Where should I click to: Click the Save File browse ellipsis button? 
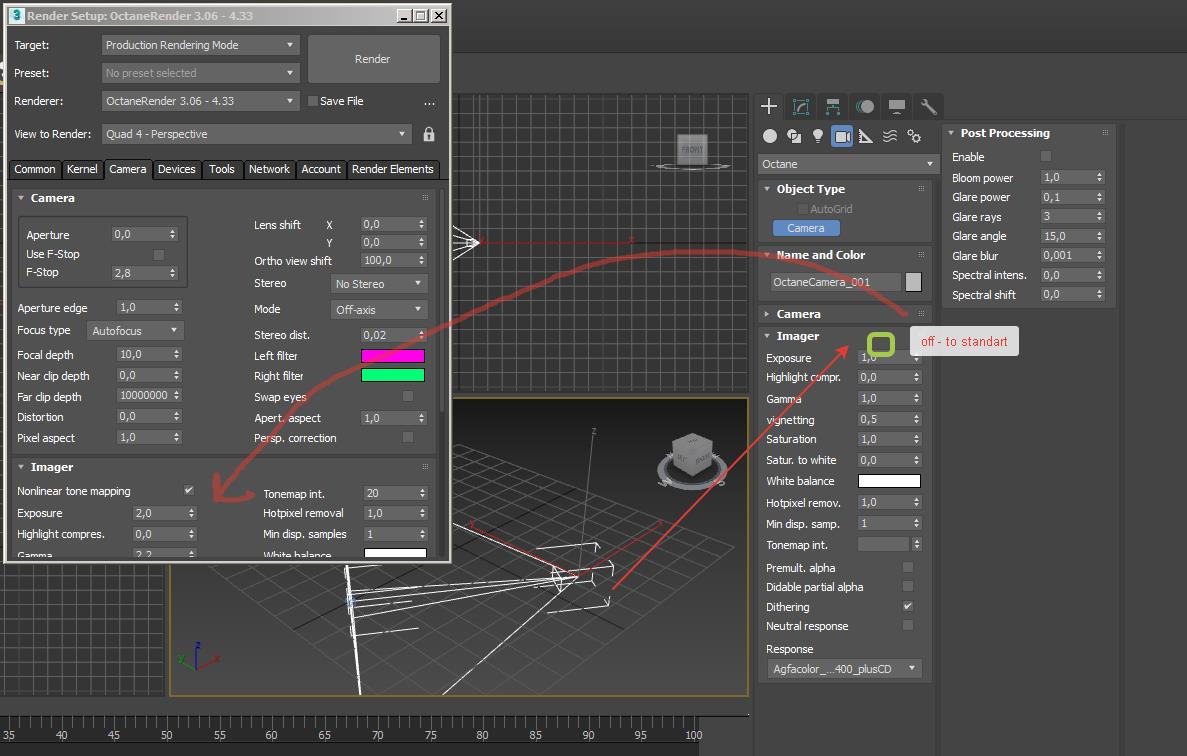click(429, 101)
